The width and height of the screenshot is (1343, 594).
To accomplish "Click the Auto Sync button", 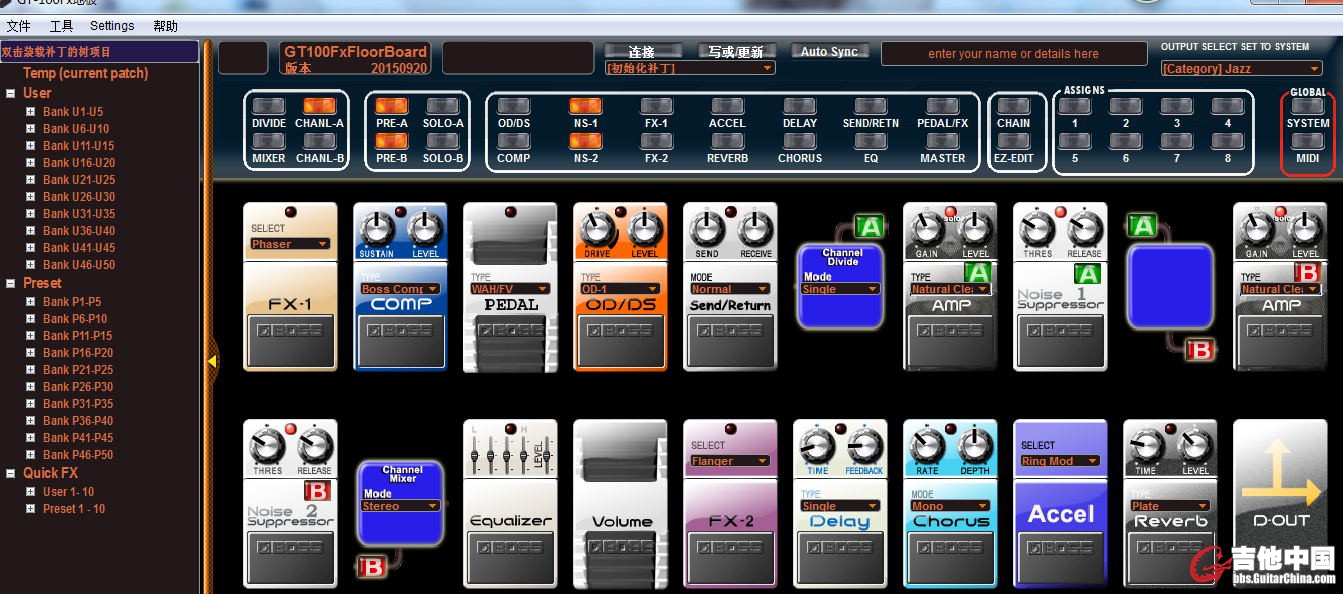I will pos(829,51).
